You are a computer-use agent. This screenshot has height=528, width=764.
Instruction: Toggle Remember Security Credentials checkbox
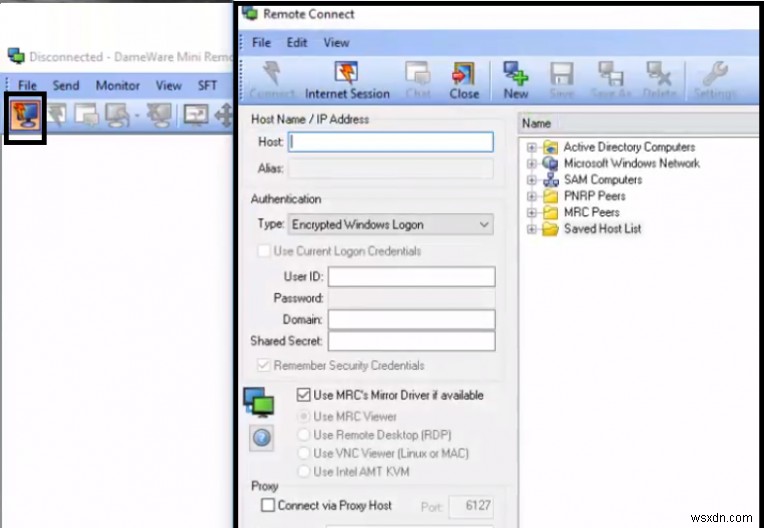tap(264, 365)
